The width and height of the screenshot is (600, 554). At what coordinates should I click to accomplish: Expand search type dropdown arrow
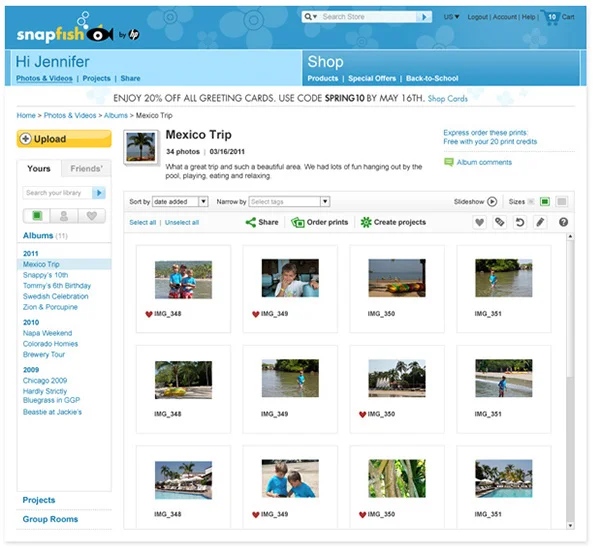point(315,17)
